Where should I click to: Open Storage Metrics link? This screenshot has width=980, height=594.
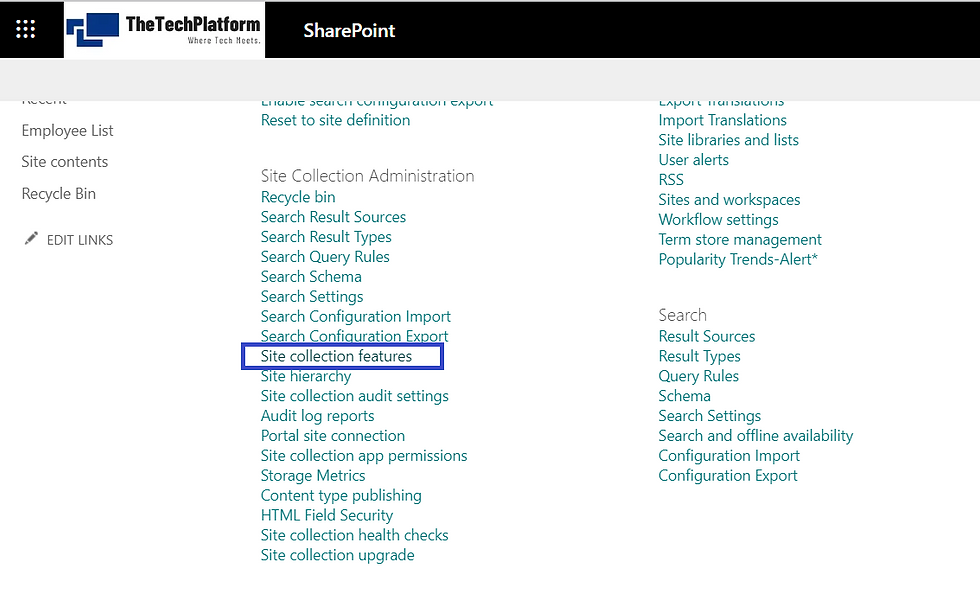tap(312, 476)
